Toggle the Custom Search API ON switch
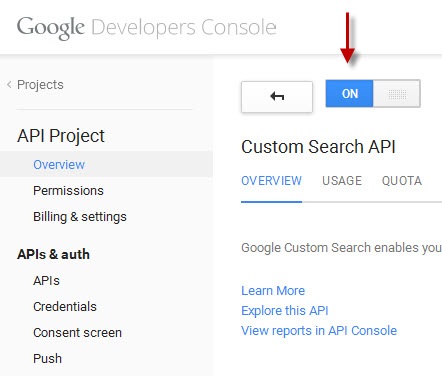442x376 pixels. click(373, 93)
